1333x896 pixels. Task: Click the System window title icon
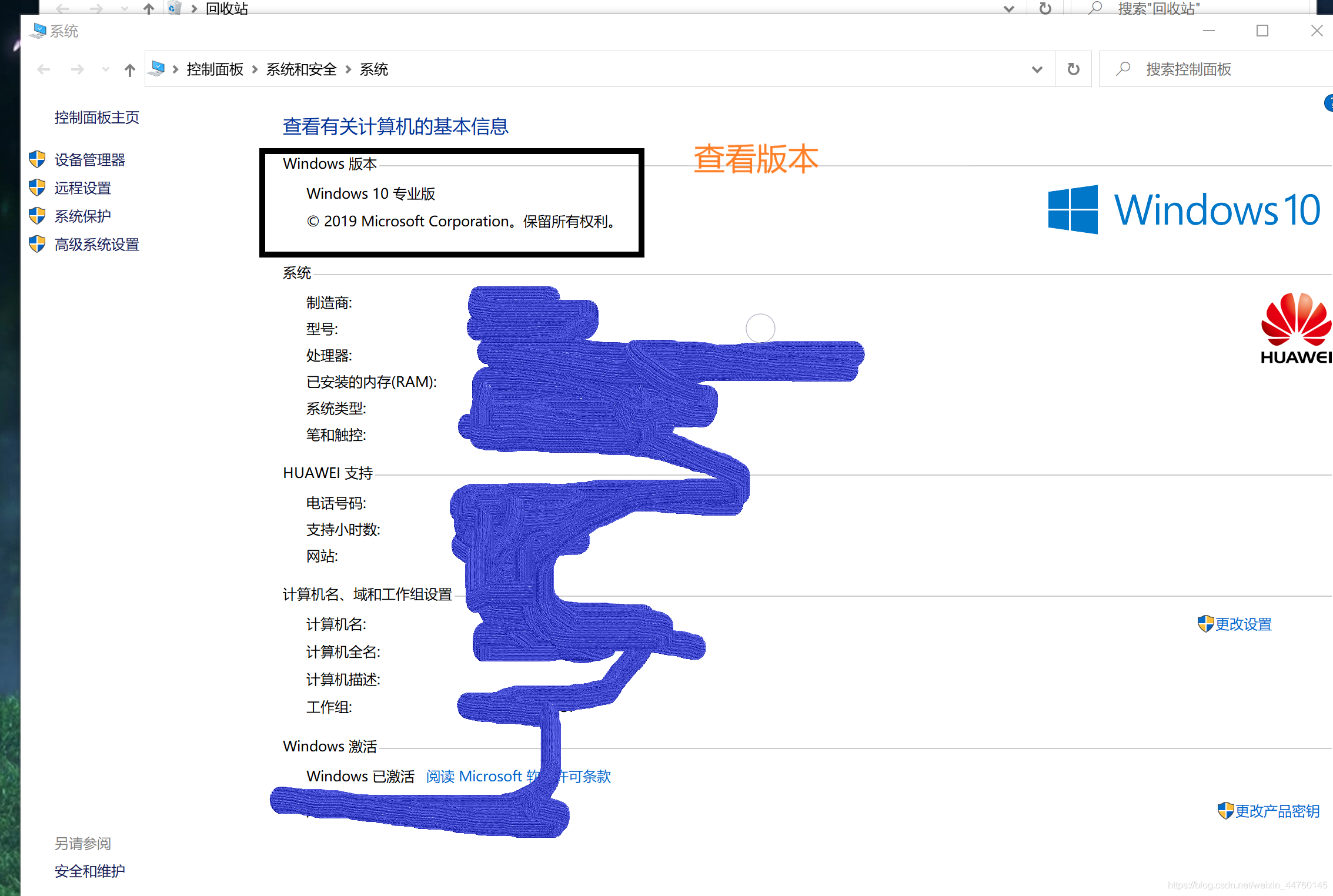[x=38, y=31]
